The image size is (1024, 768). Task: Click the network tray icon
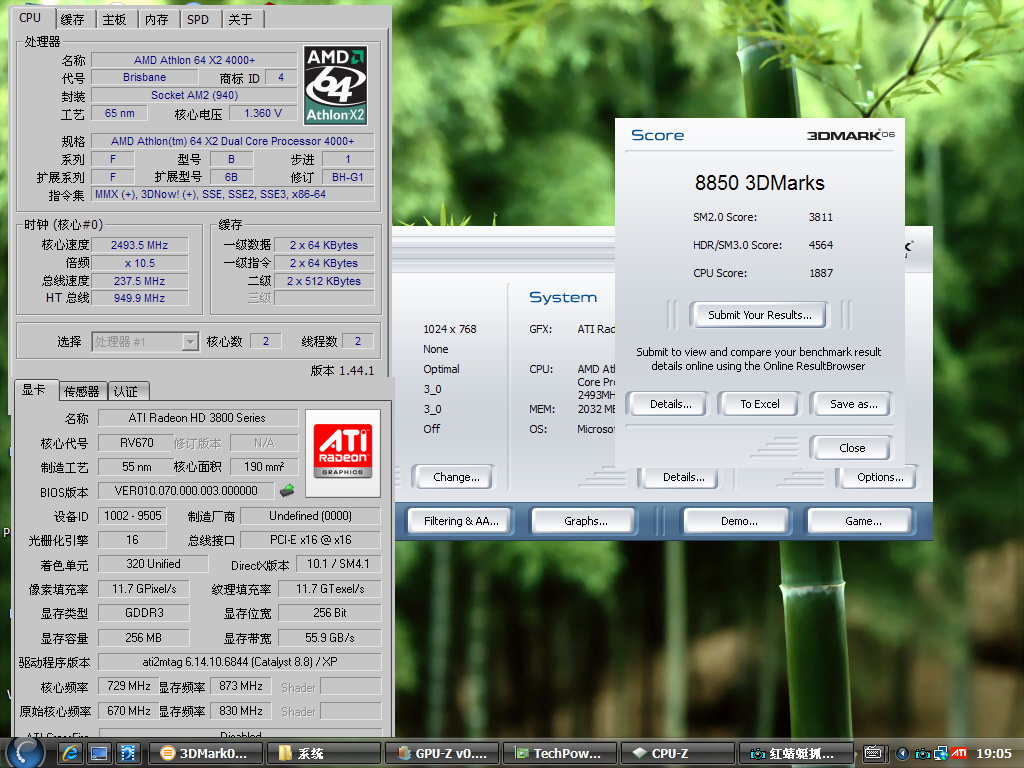(x=940, y=754)
